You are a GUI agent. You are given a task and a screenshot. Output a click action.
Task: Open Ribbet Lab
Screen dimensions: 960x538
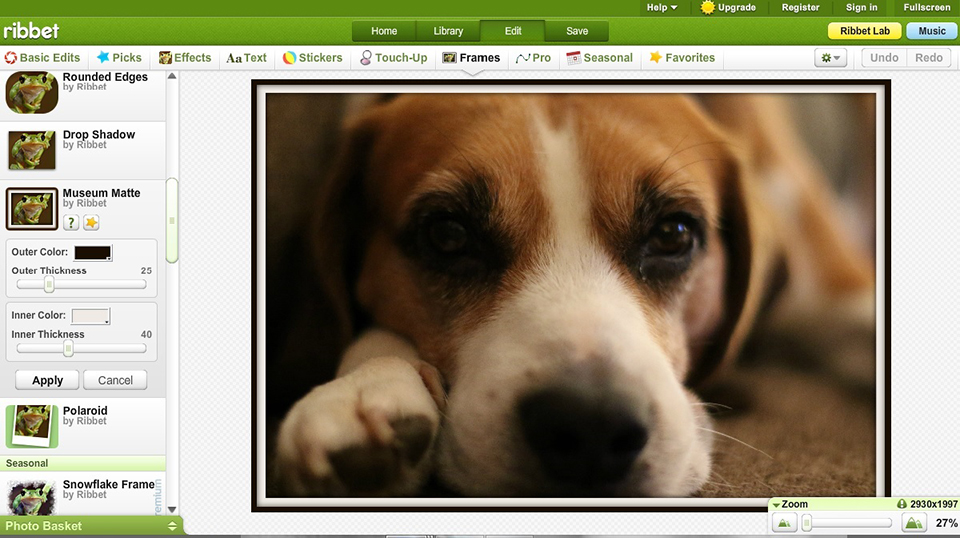(864, 31)
